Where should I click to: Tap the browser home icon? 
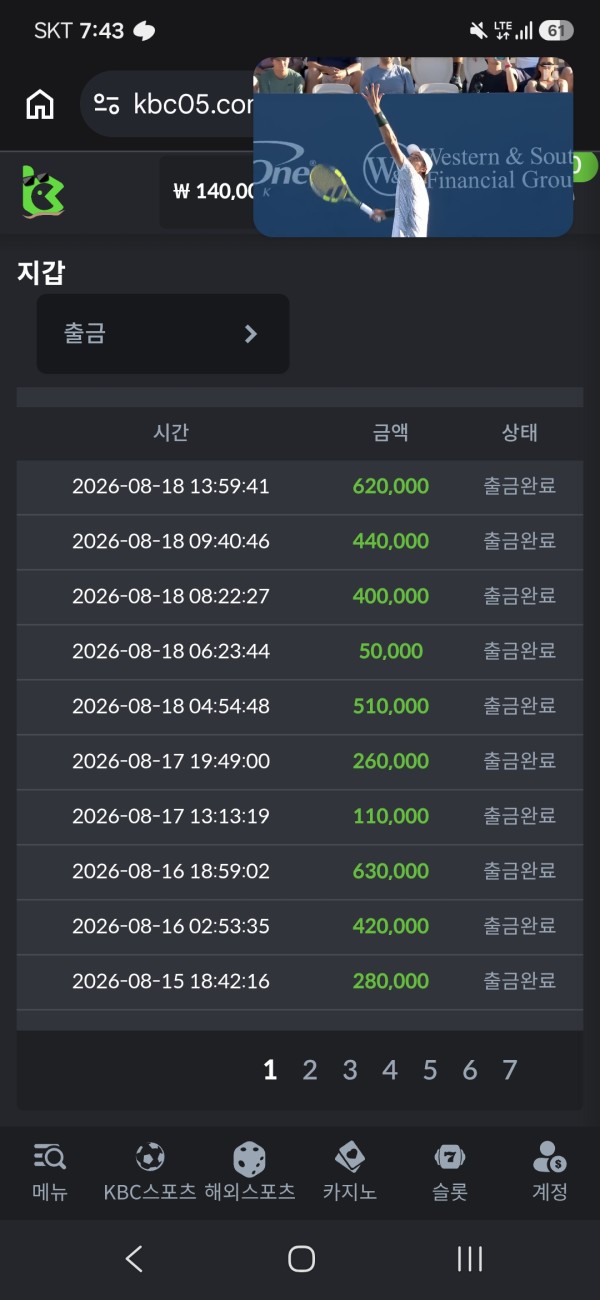click(40, 104)
